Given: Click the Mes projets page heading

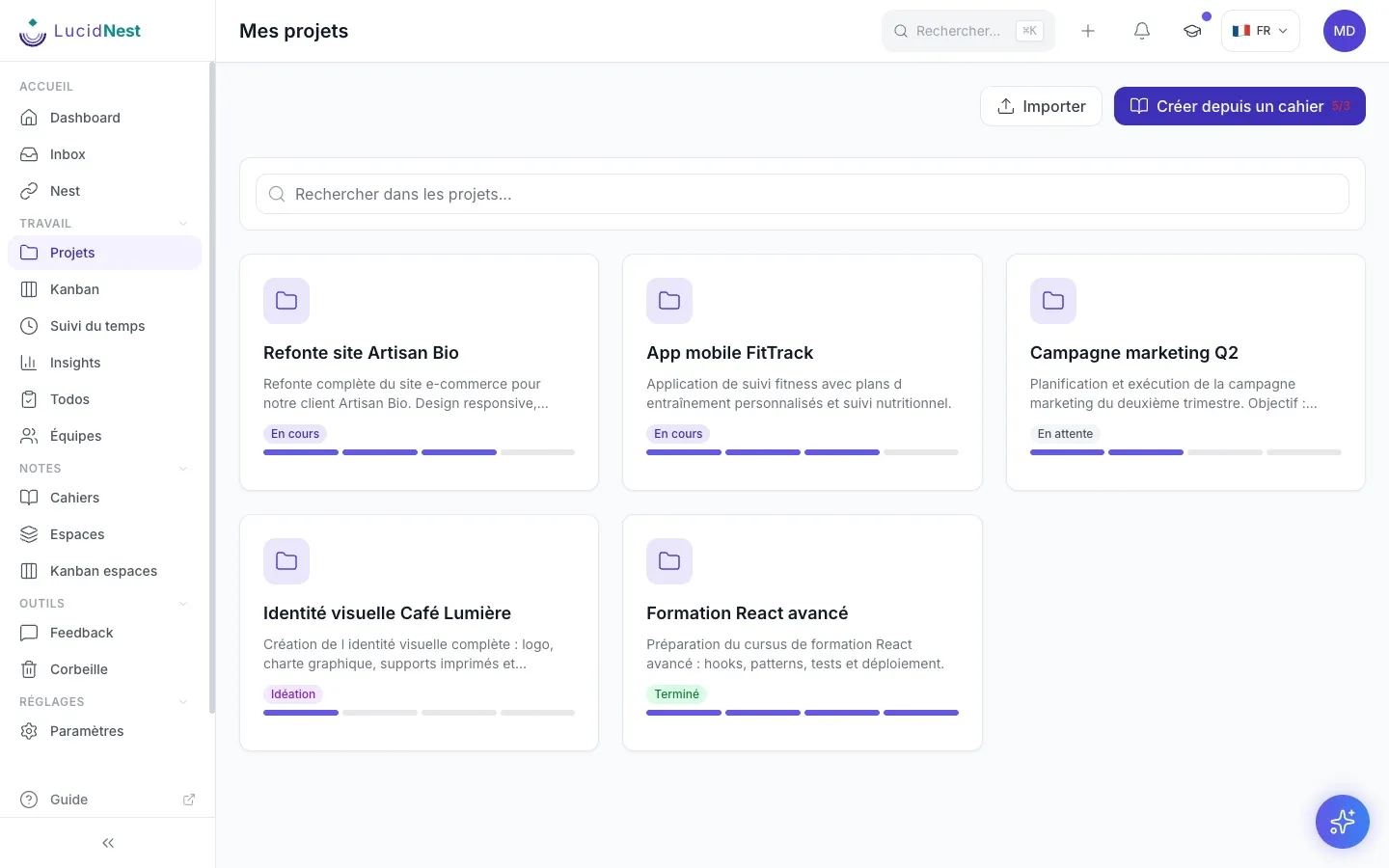Looking at the screenshot, I should pyautogui.click(x=293, y=31).
